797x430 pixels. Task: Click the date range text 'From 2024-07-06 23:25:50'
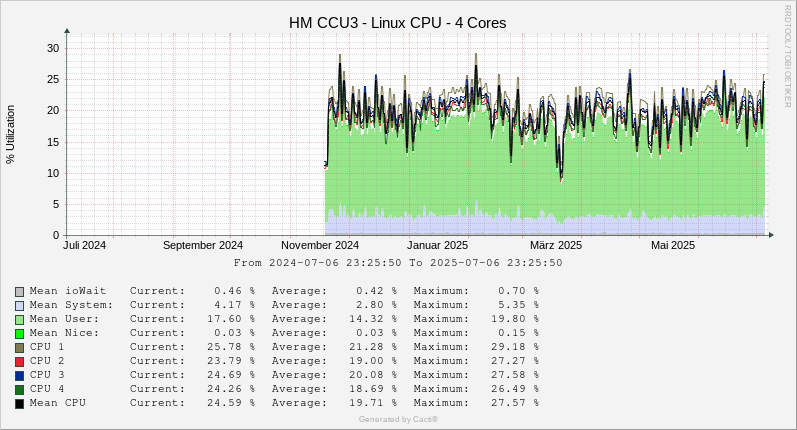(318, 263)
